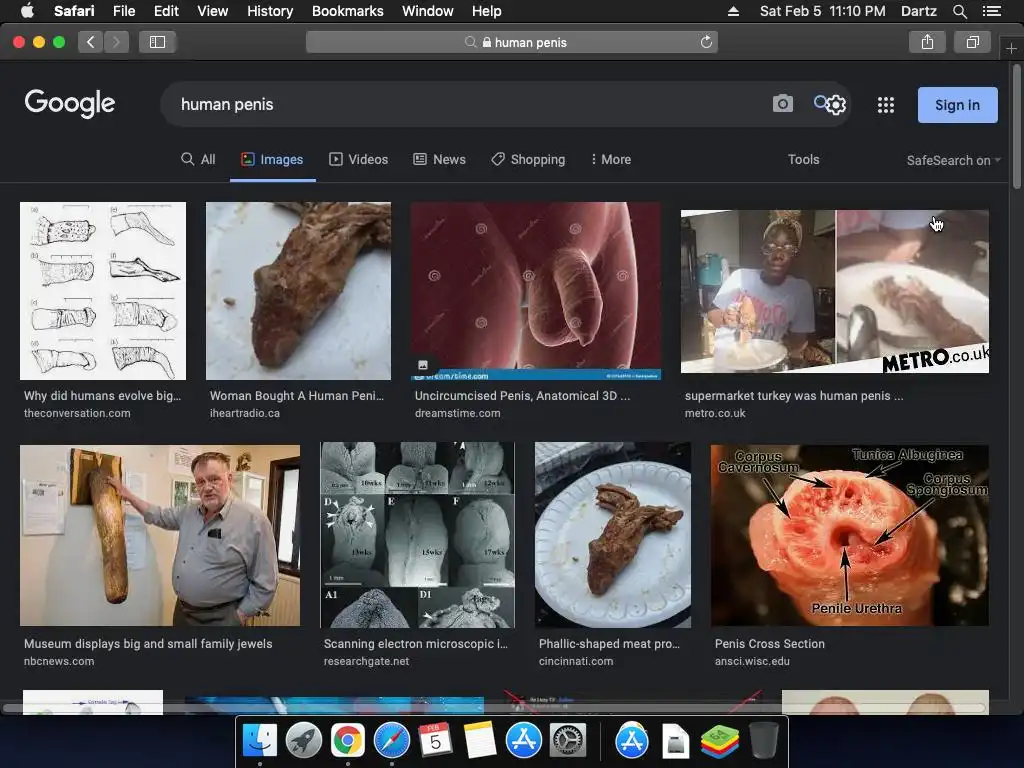Open the Apple menu
Screen dimensions: 1024x768
point(27,10)
